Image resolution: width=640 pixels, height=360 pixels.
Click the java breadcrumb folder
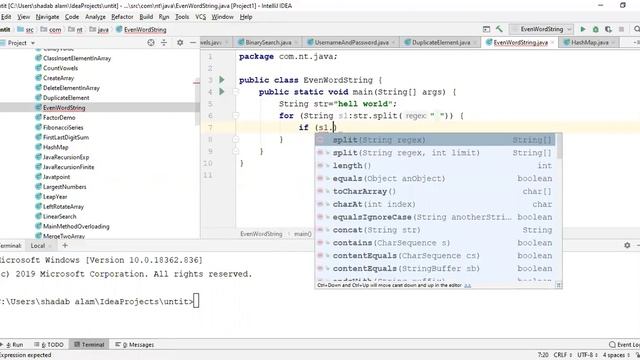99,29
